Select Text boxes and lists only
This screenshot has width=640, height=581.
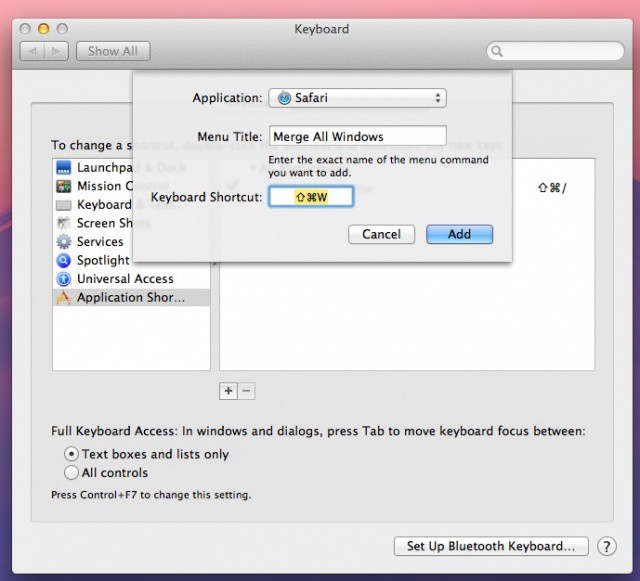(x=72, y=454)
